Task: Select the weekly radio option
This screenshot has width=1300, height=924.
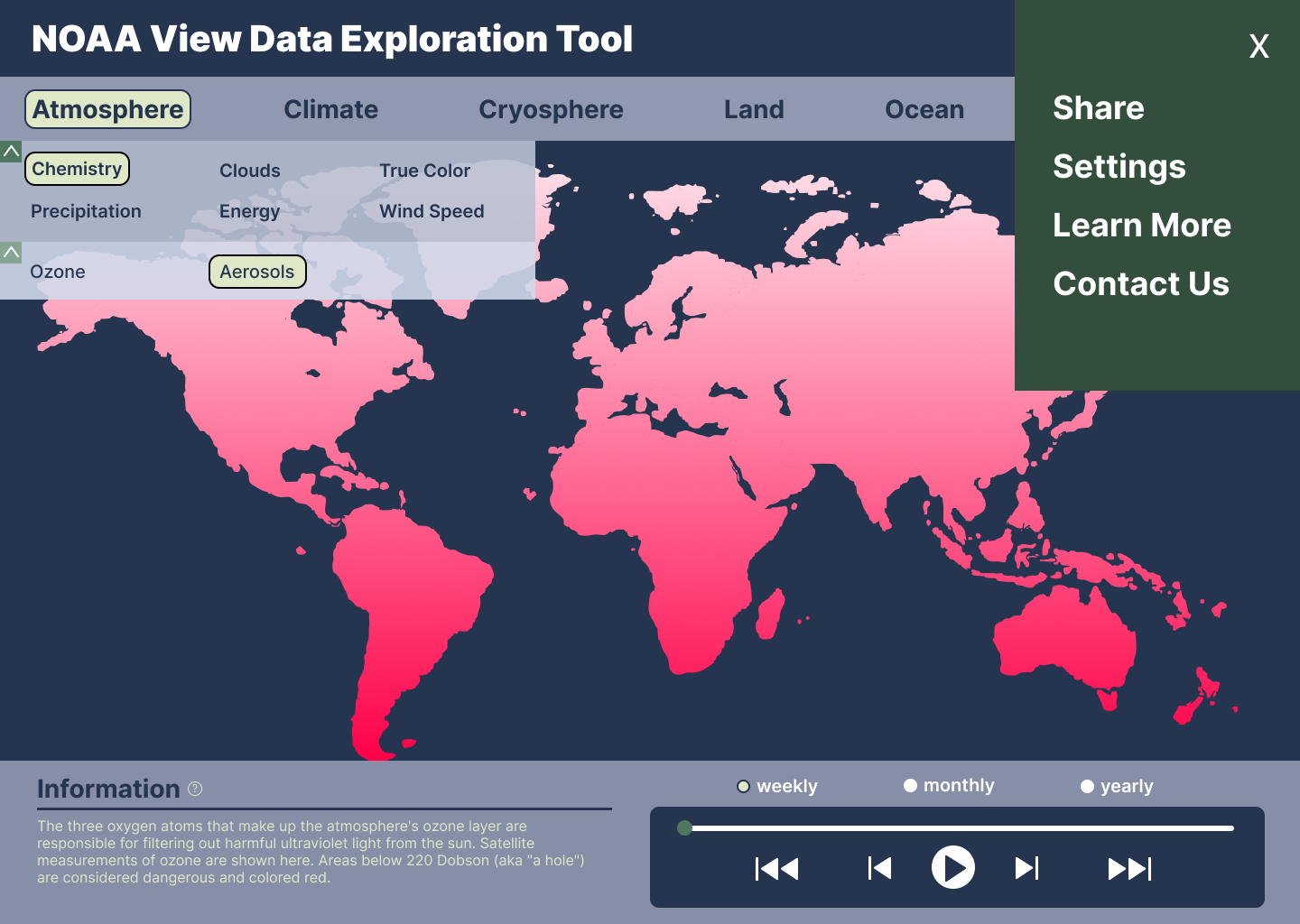Action: (743, 786)
